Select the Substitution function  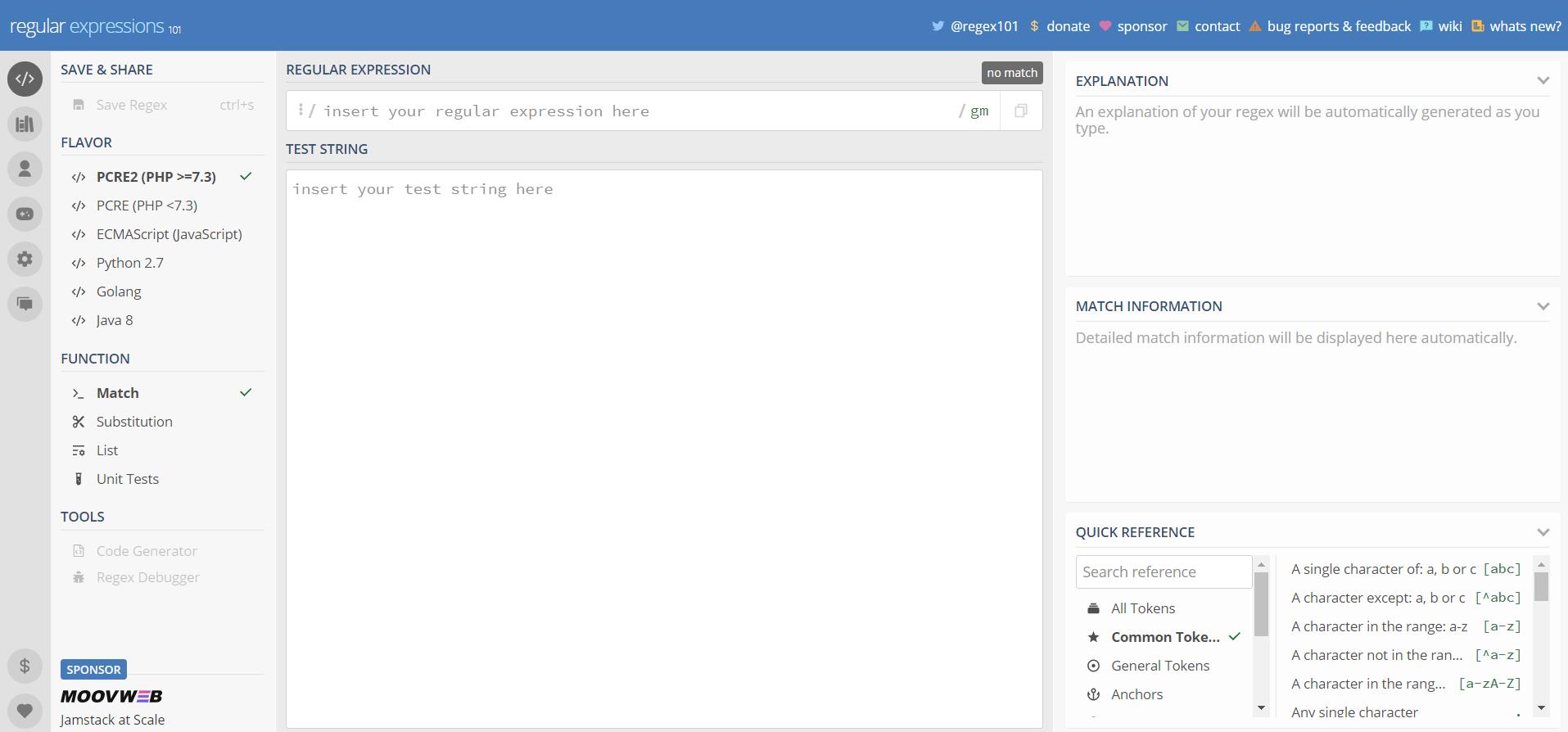(162, 422)
